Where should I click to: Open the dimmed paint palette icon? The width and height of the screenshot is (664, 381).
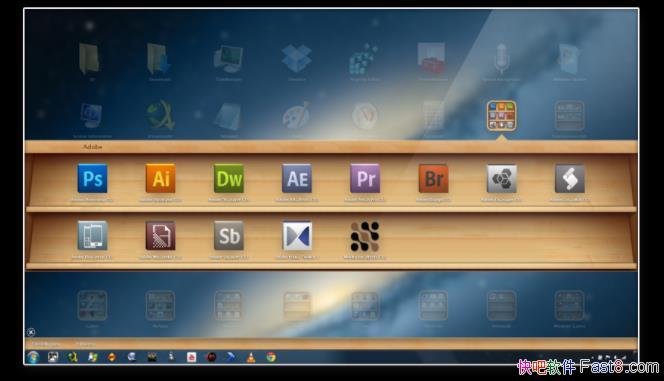coord(296,116)
